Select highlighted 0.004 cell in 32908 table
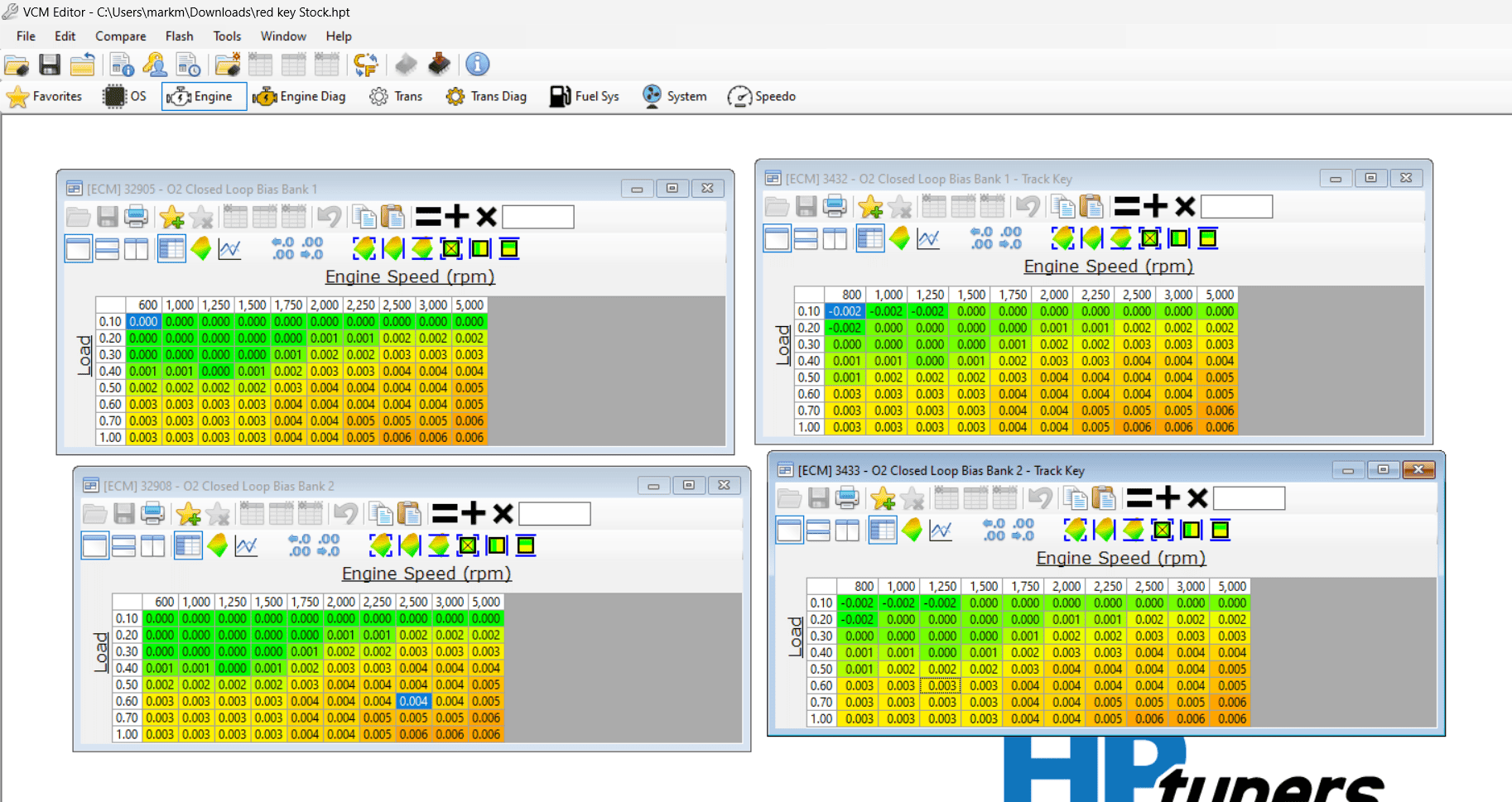1512x802 pixels. 413,701
